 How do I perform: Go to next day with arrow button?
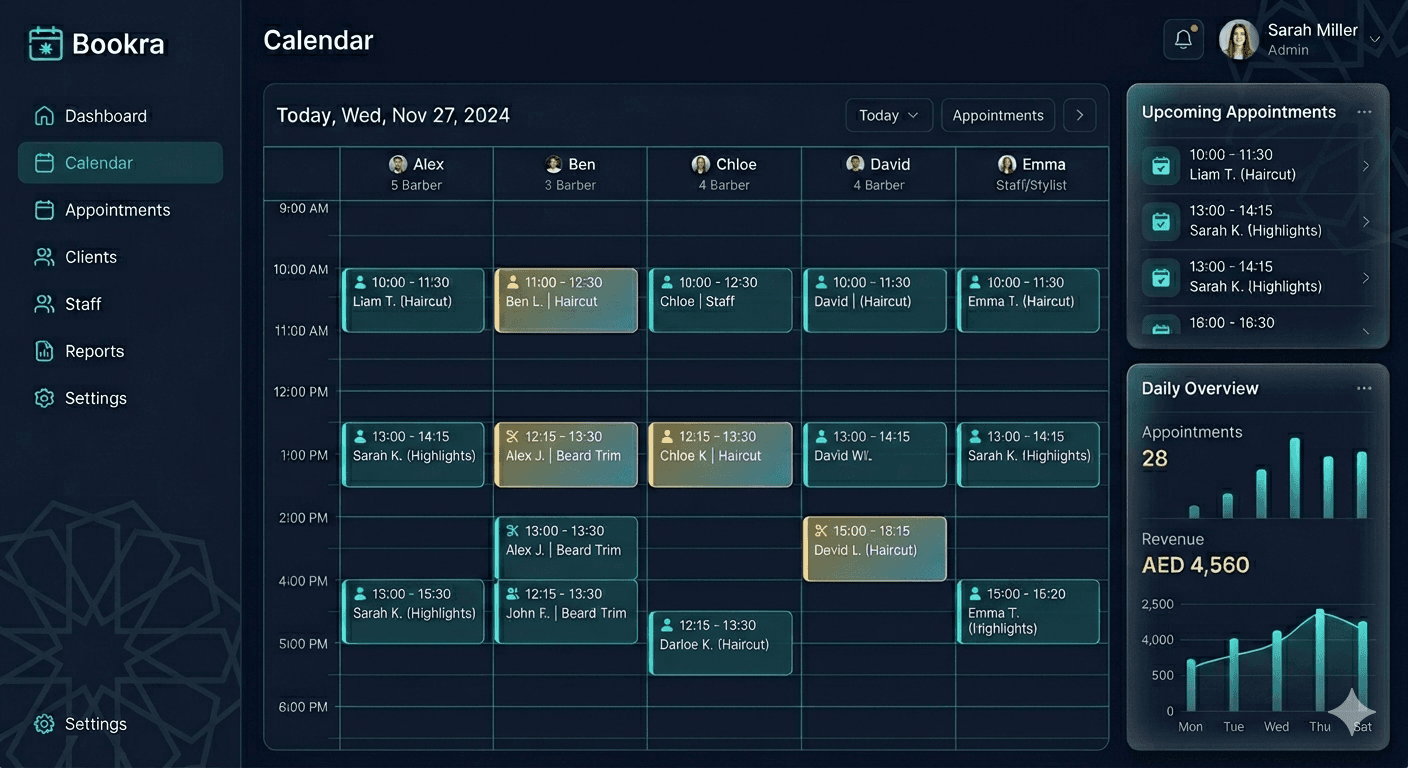coord(1080,115)
